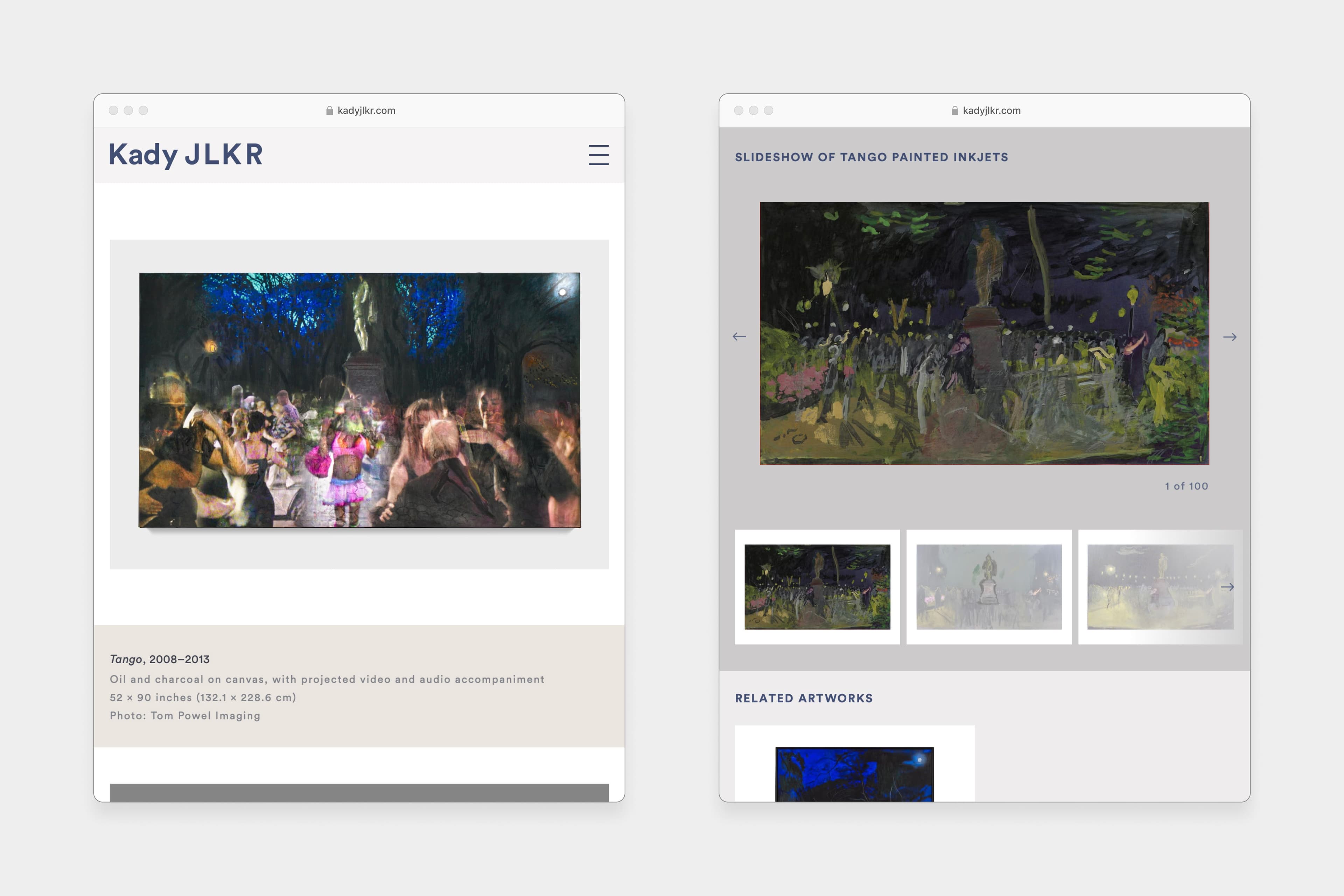Click the Kady JLKR site logo
This screenshot has height=896, width=1344.
(x=186, y=155)
